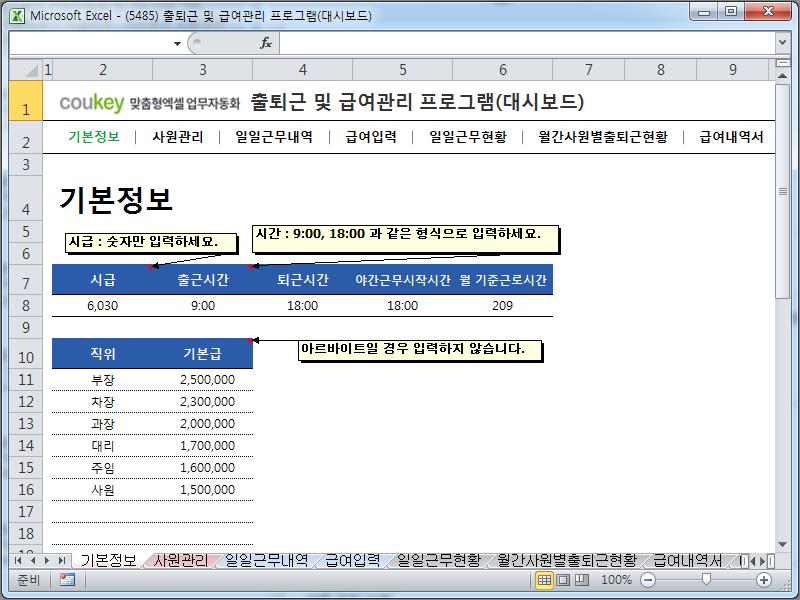800x600 pixels.
Task: Switch to the 월간사원별출퇴근현황 sheet tab
Action: 567,560
